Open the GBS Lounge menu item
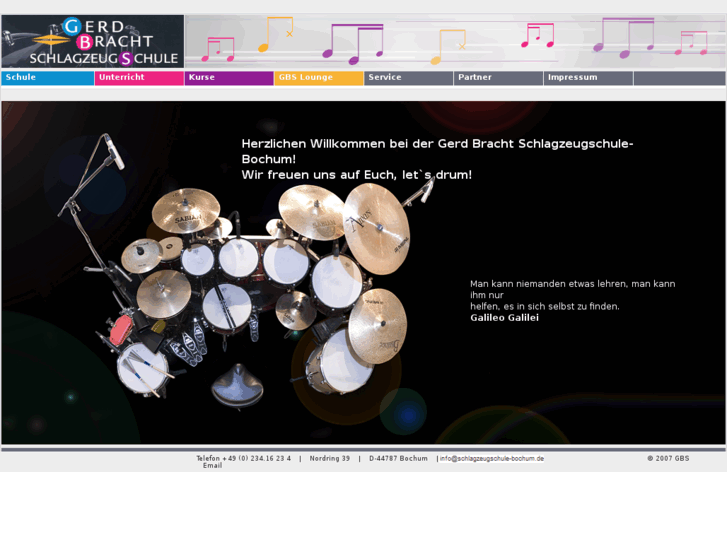This screenshot has width=727, height=545. [x=319, y=78]
